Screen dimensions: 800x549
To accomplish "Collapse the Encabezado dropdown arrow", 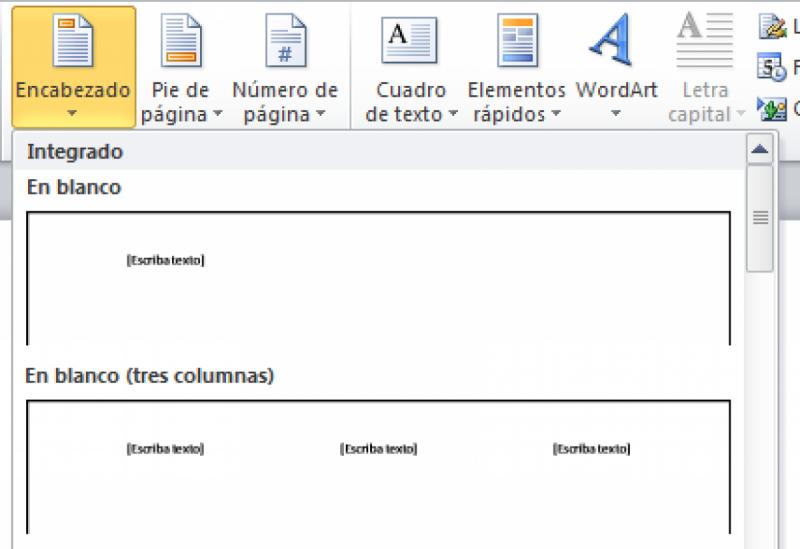I will [72, 114].
